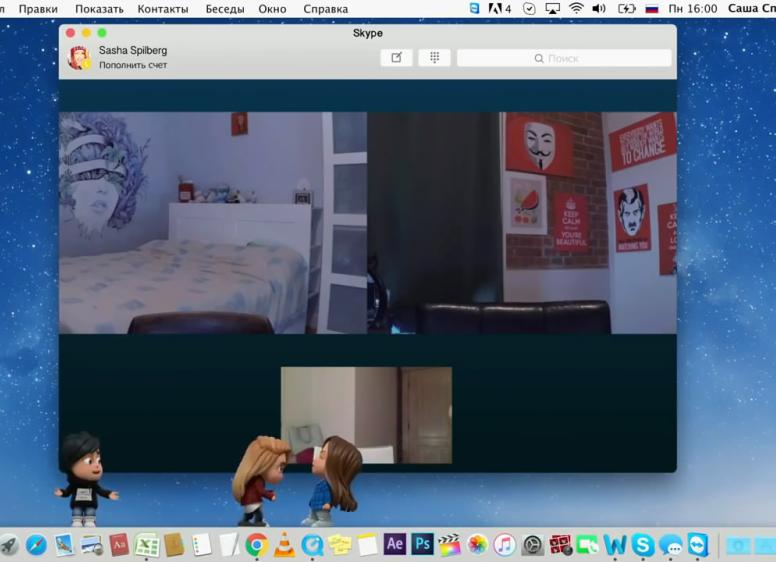
Task: Click the volume icon in menu bar
Action: click(x=599, y=8)
